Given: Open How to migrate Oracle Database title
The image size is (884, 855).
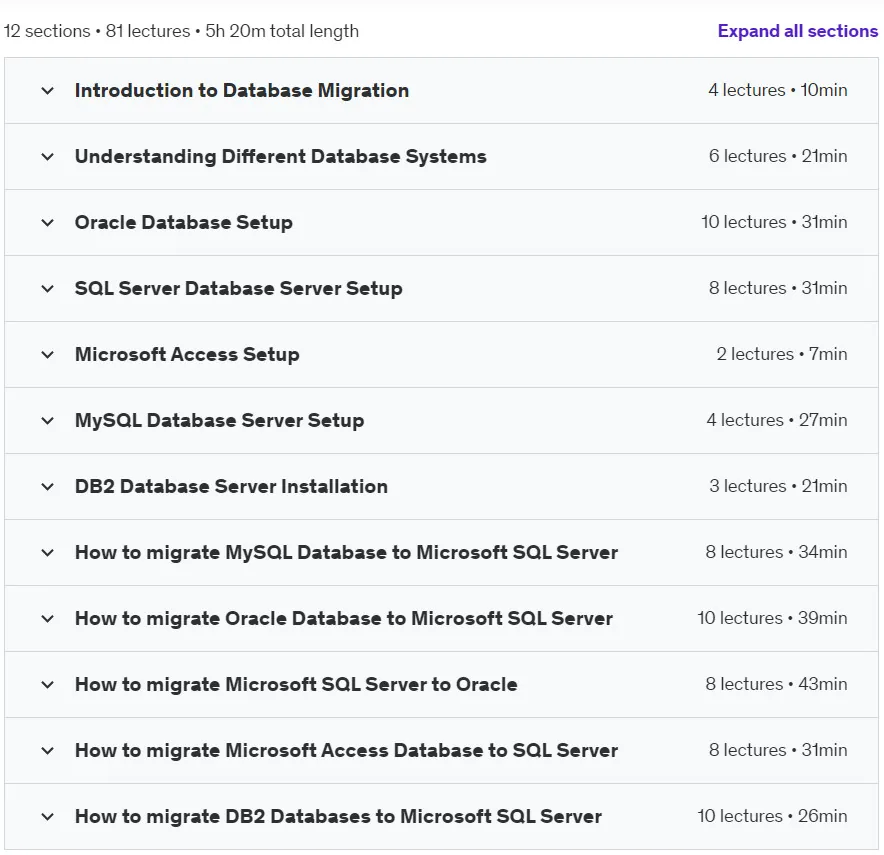Looking at the screenshot, I should (x=344, y=618).
